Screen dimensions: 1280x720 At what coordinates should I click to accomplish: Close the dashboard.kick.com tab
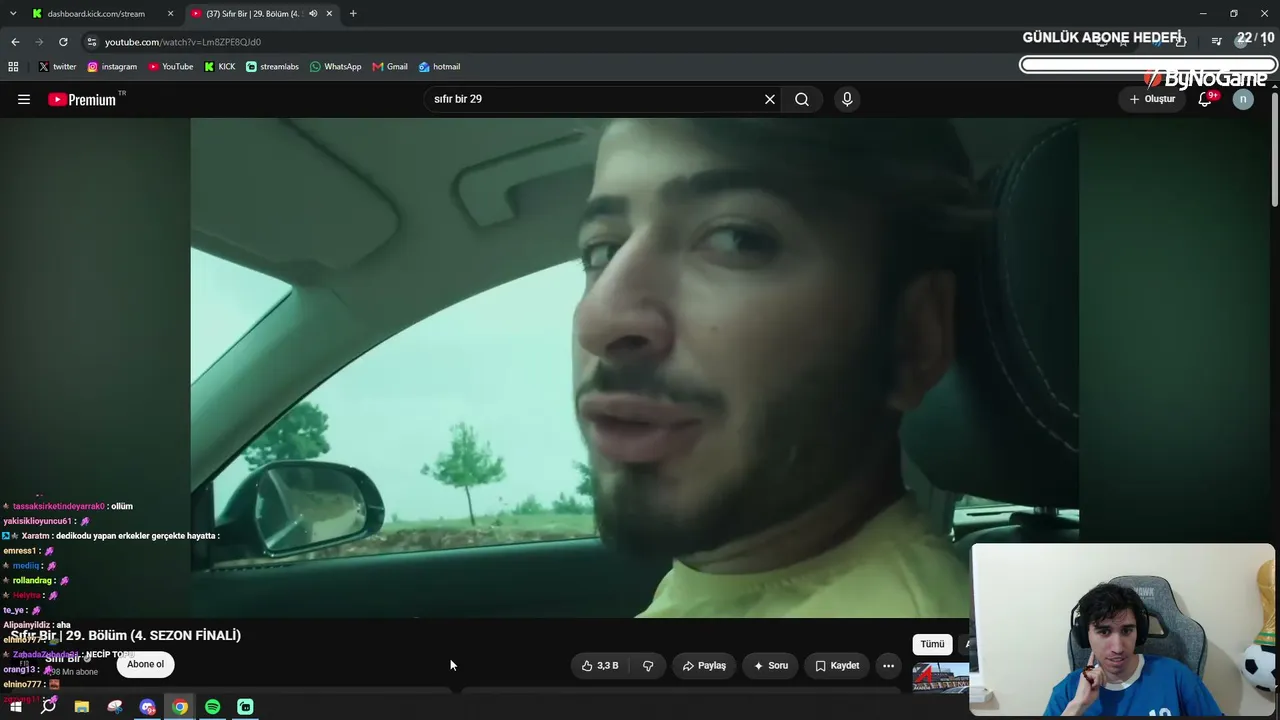click(171, 14)
